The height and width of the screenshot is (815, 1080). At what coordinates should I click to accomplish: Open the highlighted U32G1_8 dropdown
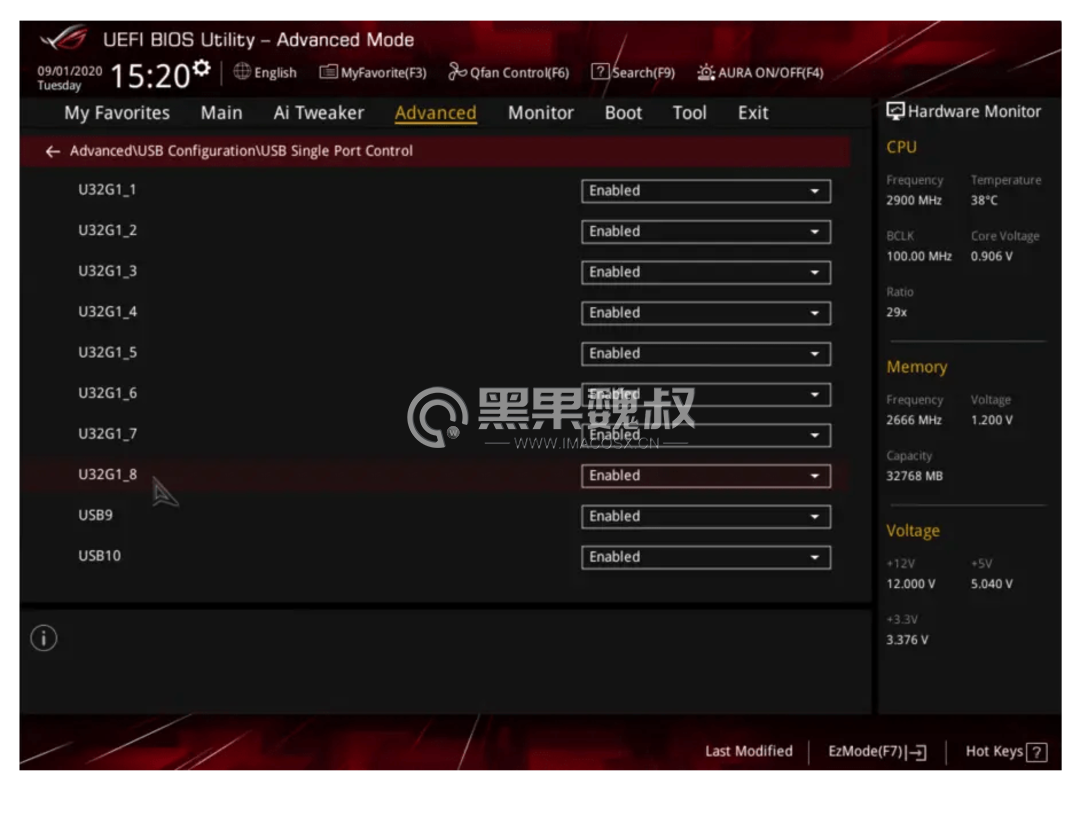coord(706,476)
